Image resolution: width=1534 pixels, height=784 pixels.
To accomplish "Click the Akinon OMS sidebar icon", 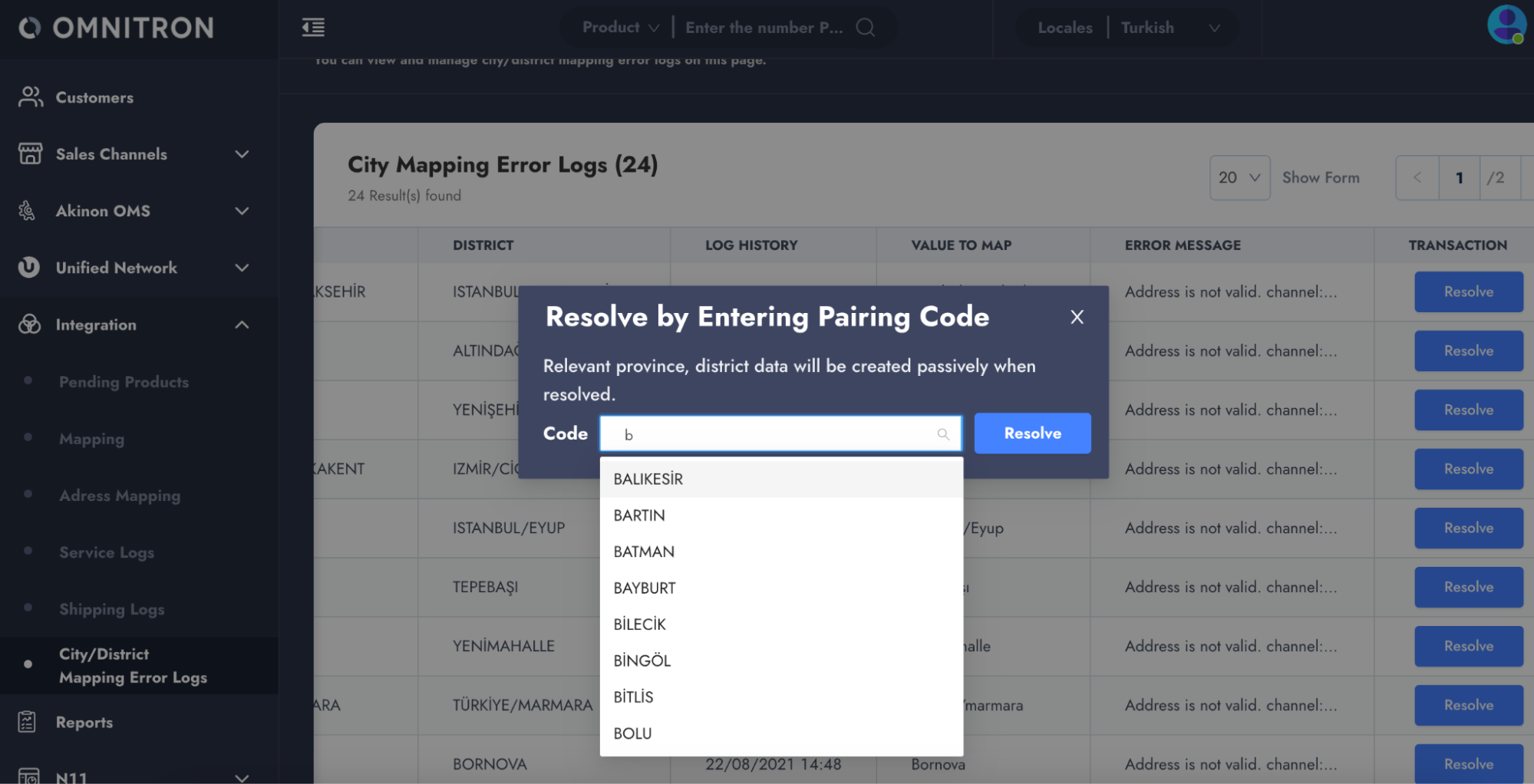I will pos(28,210).
